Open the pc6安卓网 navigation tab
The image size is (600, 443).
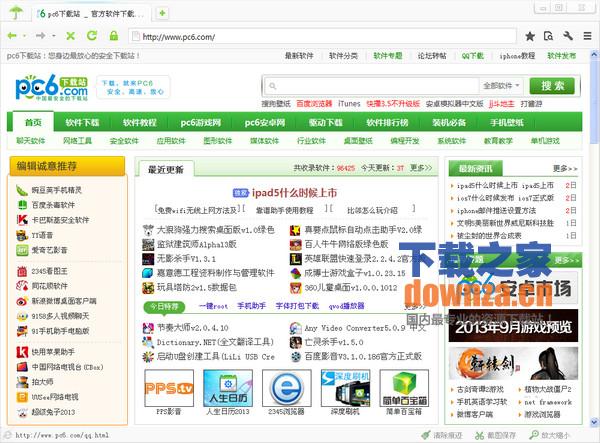coord(265,122)
